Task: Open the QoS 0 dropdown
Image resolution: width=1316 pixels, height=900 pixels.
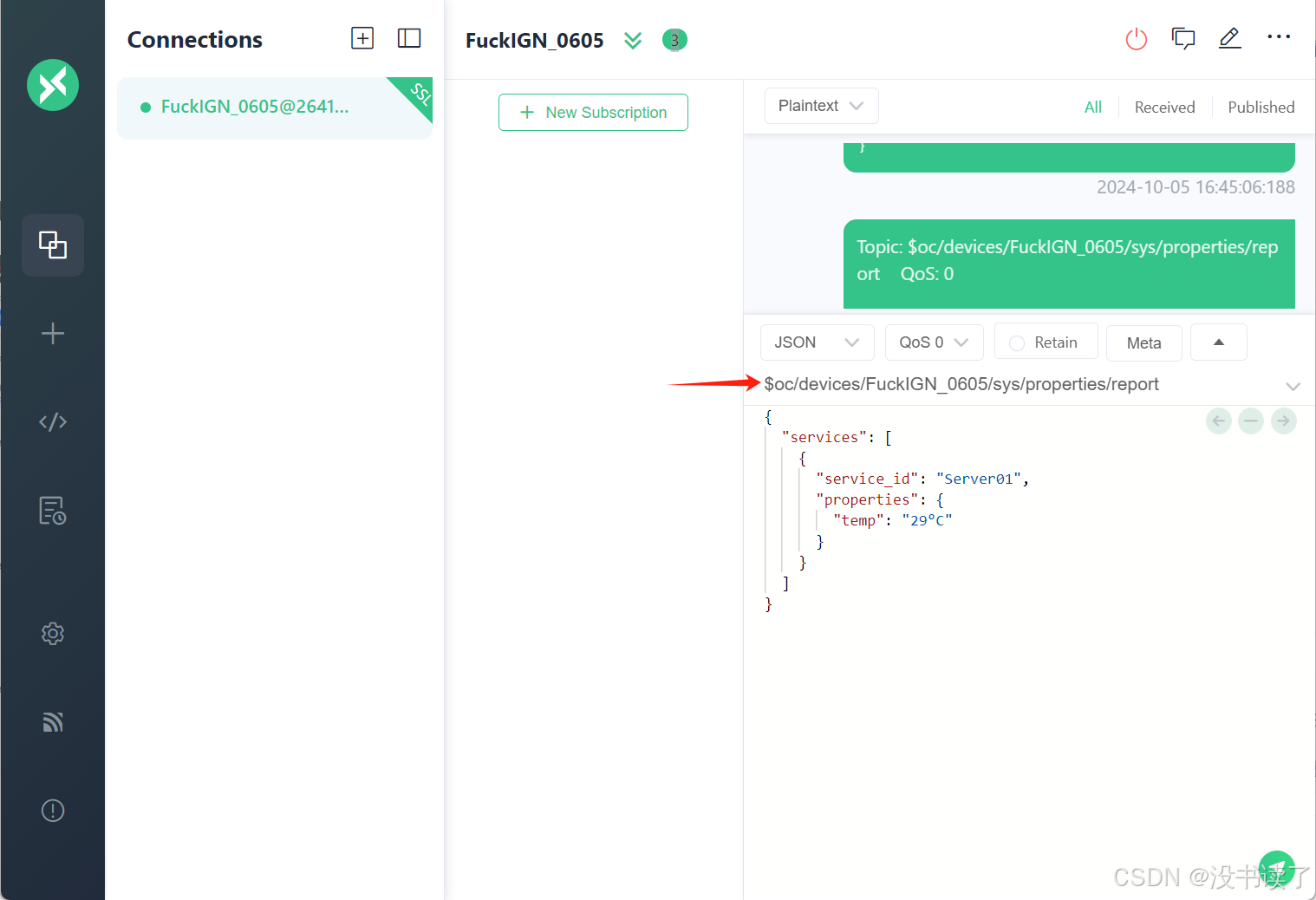Action: [x=935, y=342]
